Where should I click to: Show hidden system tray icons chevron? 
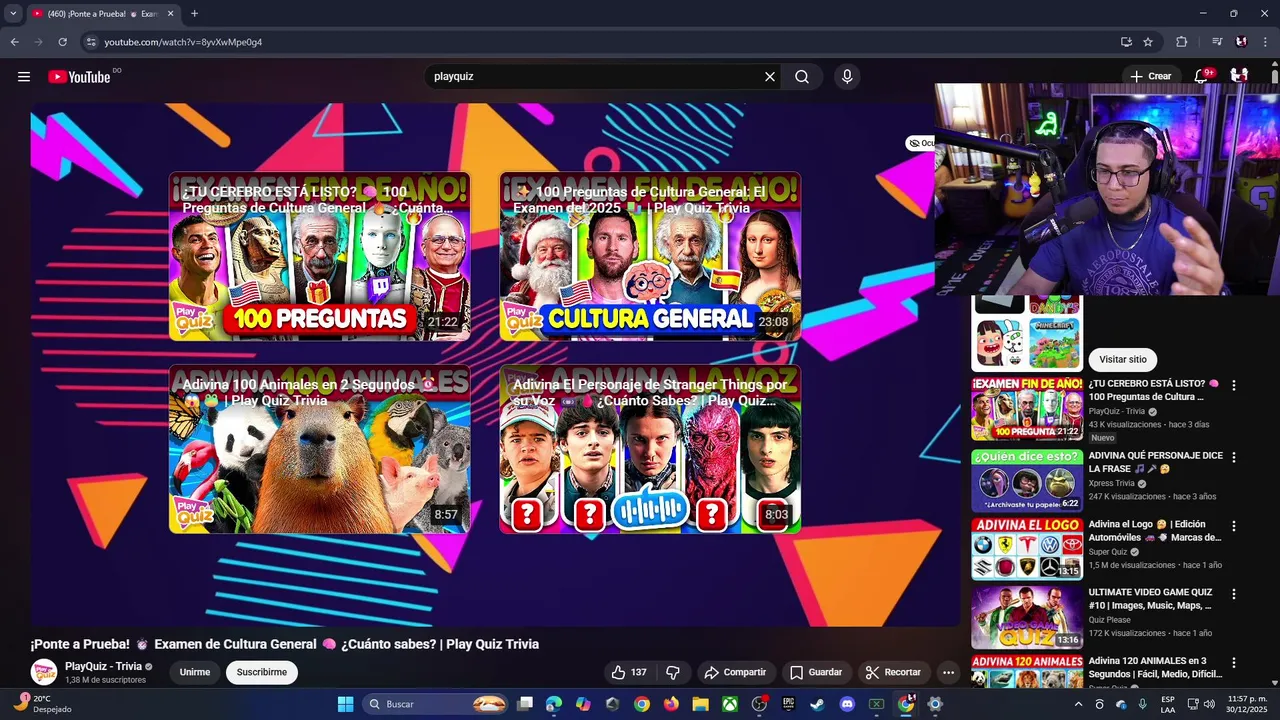coord(1078,704)
